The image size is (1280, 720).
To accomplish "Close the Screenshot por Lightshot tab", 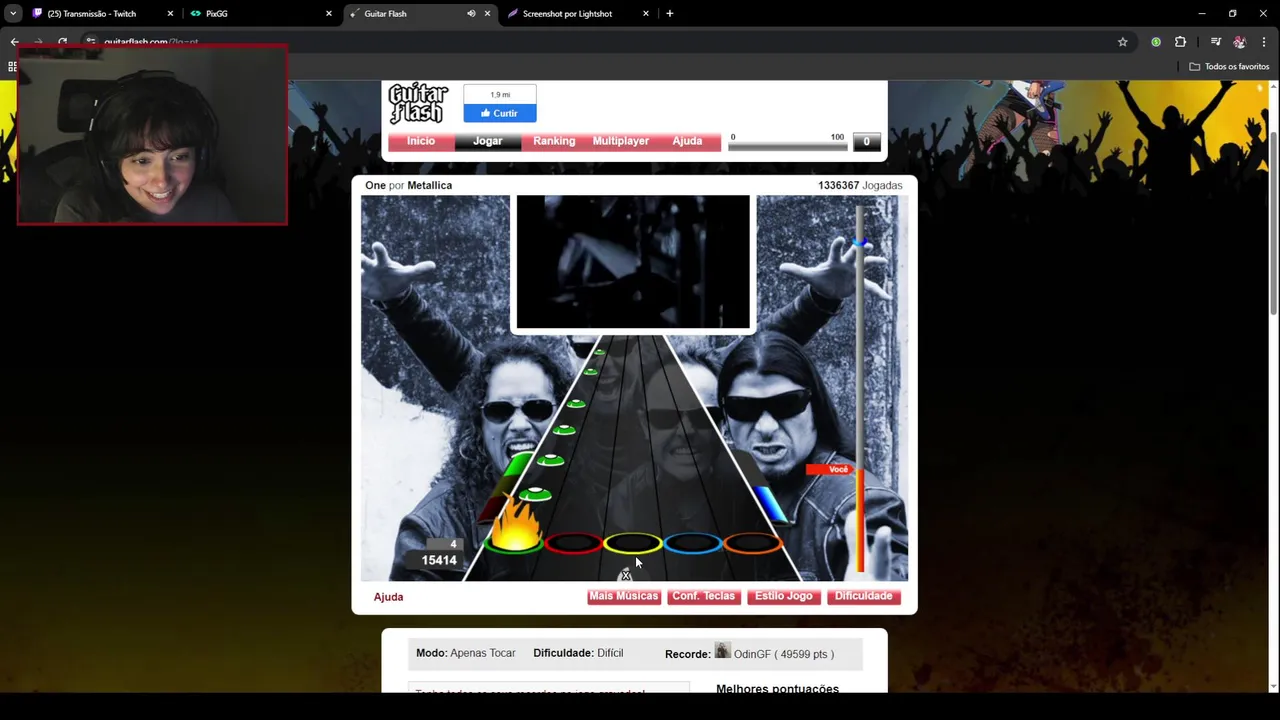I will tap(646, 14).
